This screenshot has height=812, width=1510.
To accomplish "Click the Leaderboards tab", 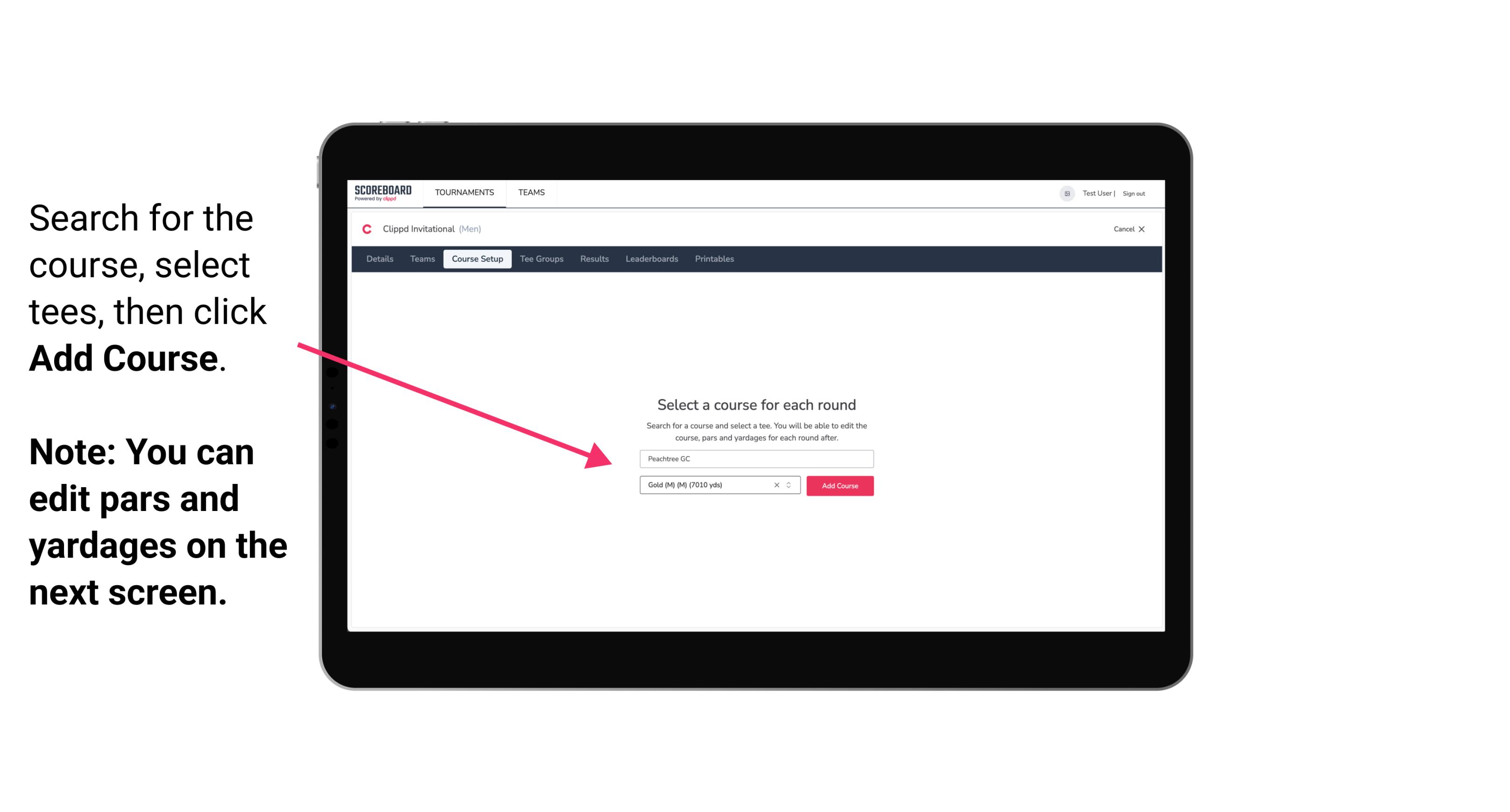I will click(x=650, y=259).
